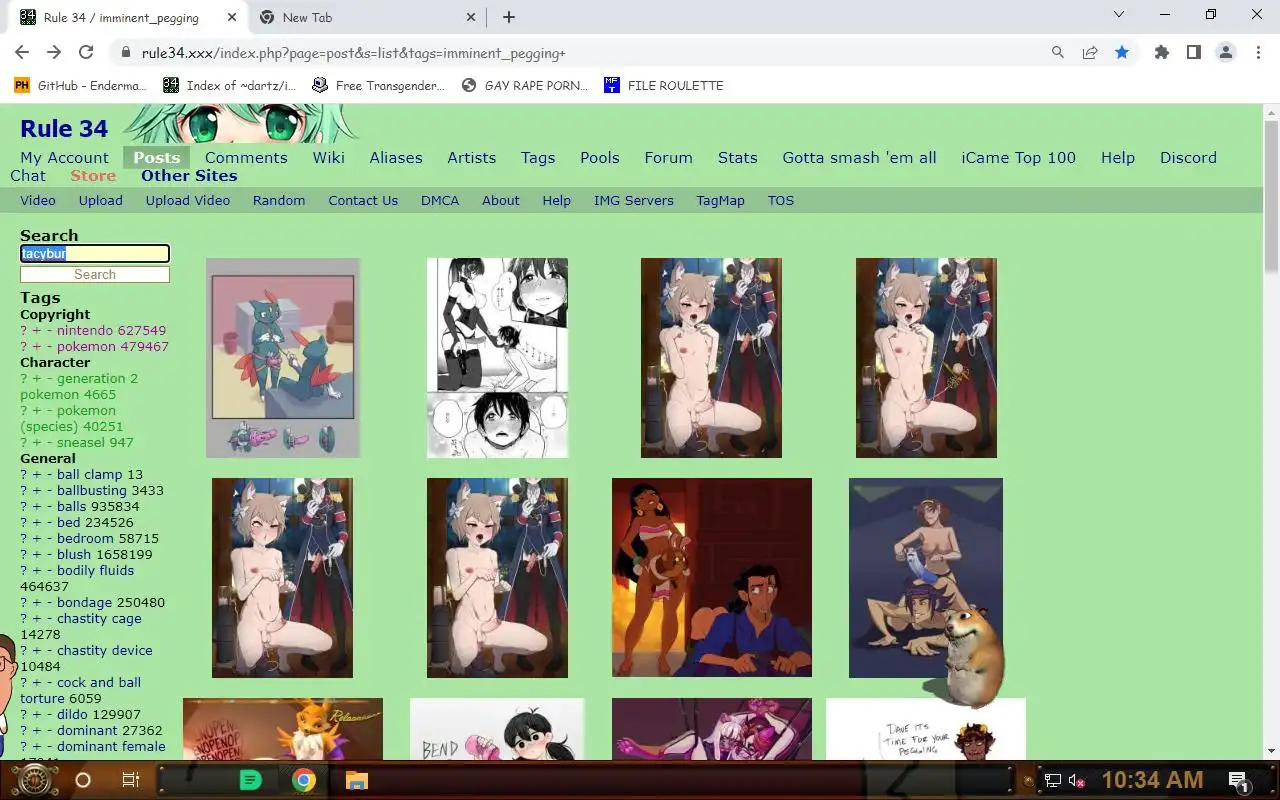Screen dimensions: 1280x800
Task: Click the plus sign beside bed tag
Action: [x=37, y=522]
